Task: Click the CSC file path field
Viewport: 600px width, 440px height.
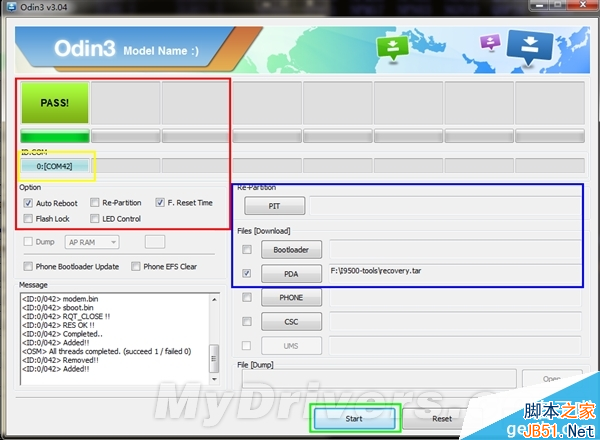Action: click(x=455, y=321)
